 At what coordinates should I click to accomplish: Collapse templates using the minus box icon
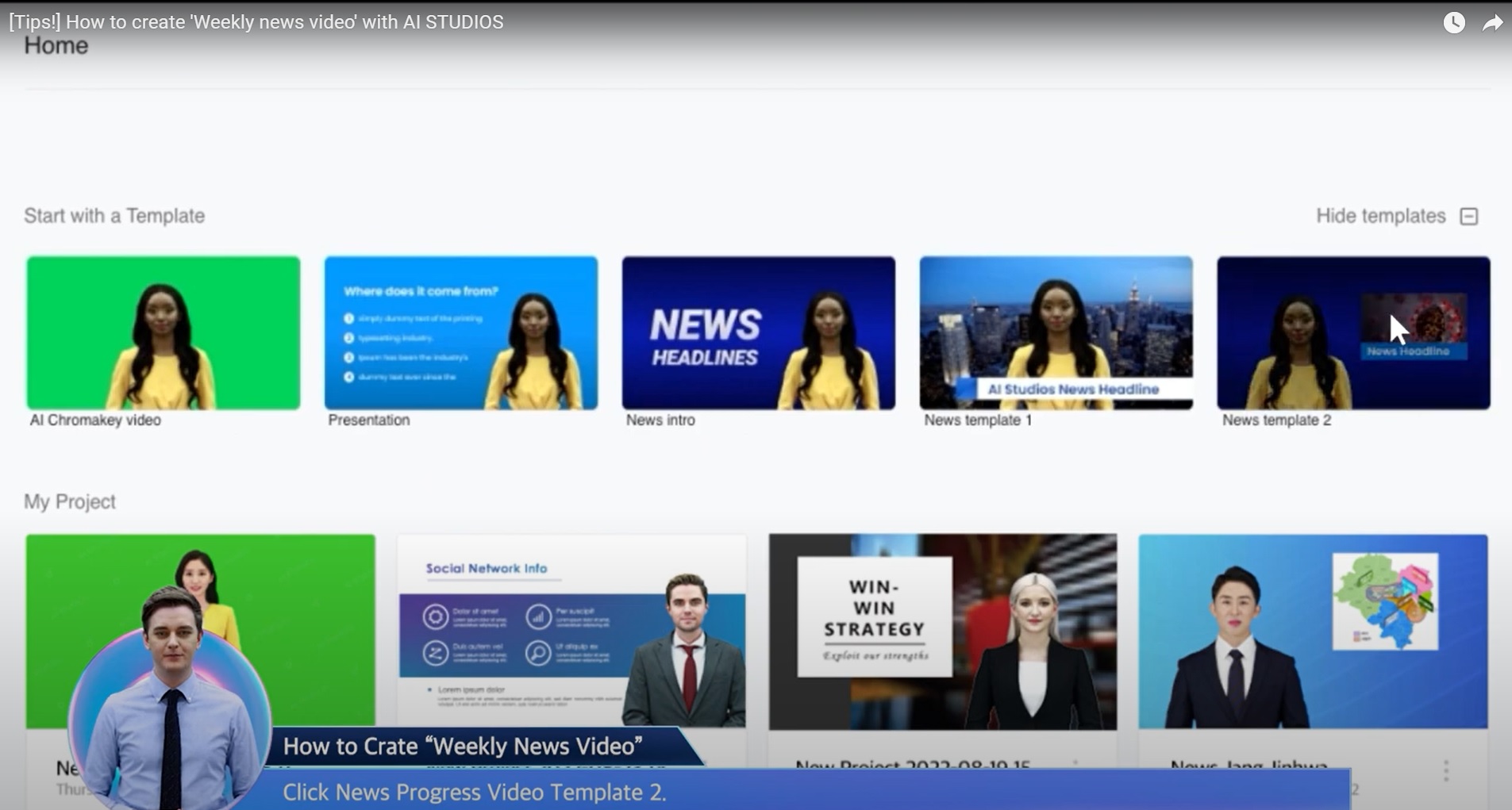(x=1469, y=217)
